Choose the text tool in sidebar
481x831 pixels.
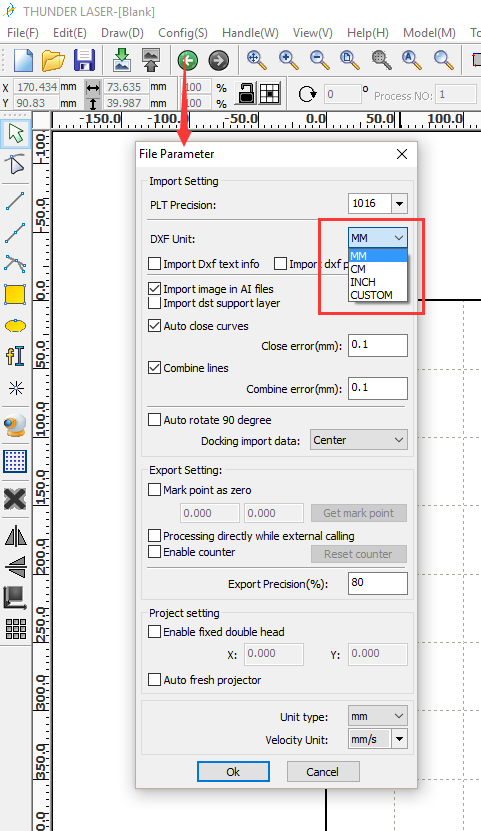15,356
